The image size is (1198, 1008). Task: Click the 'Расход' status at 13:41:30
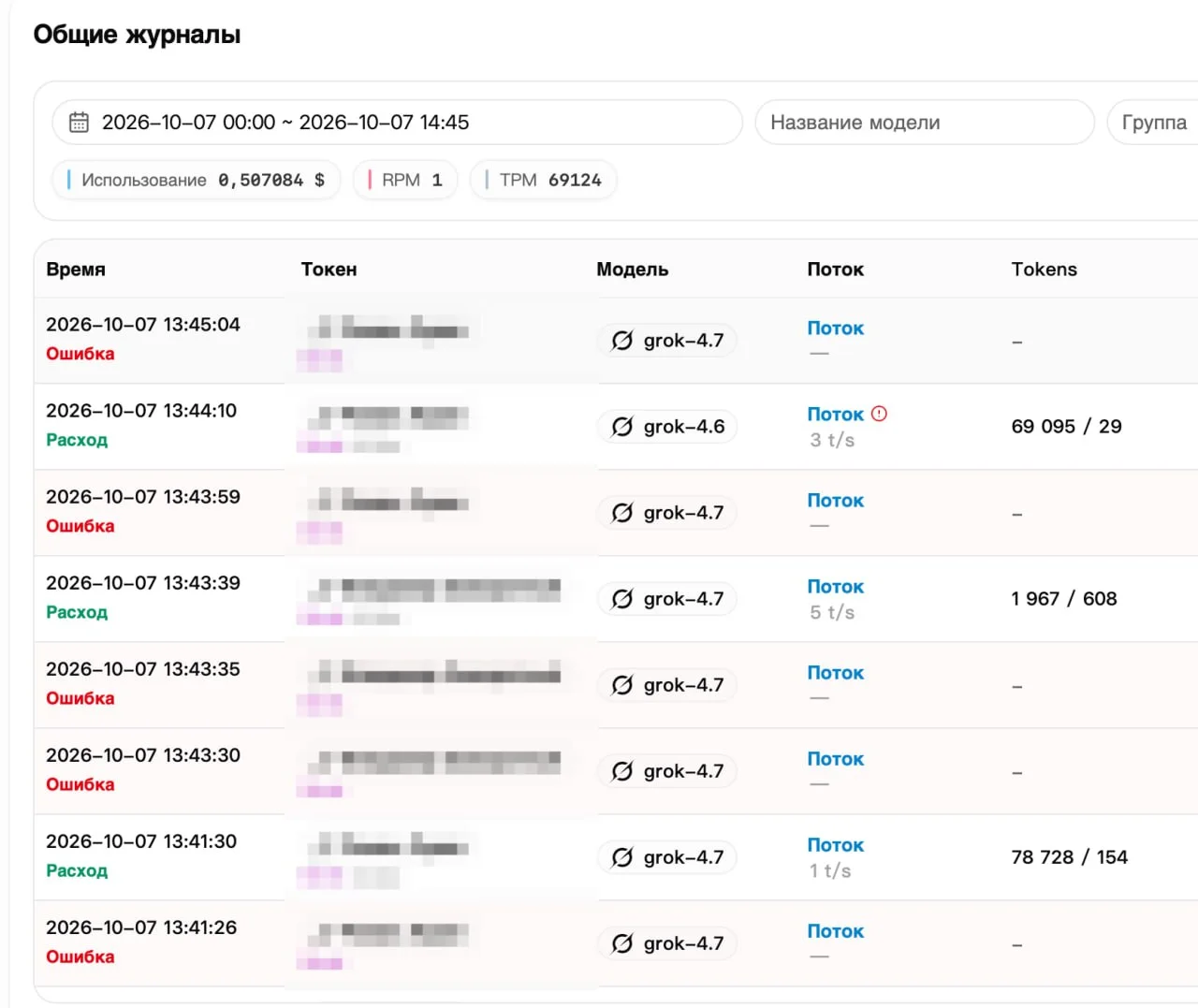[77, 870]
